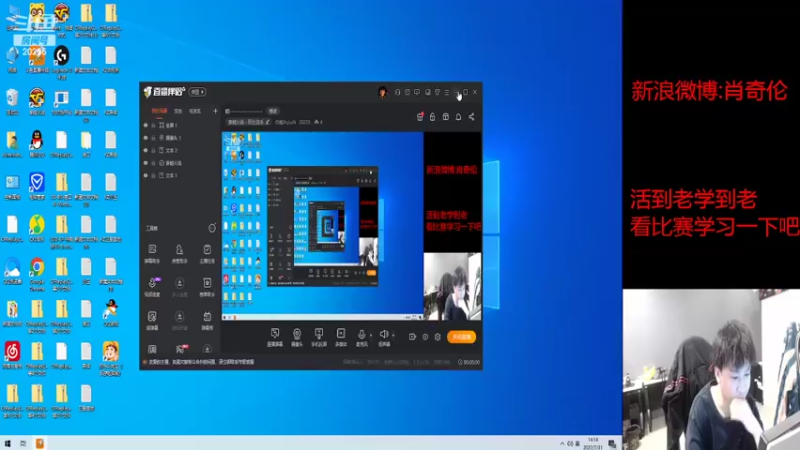
Task: Open the Windows notification center
Action: tap(612, 443)
